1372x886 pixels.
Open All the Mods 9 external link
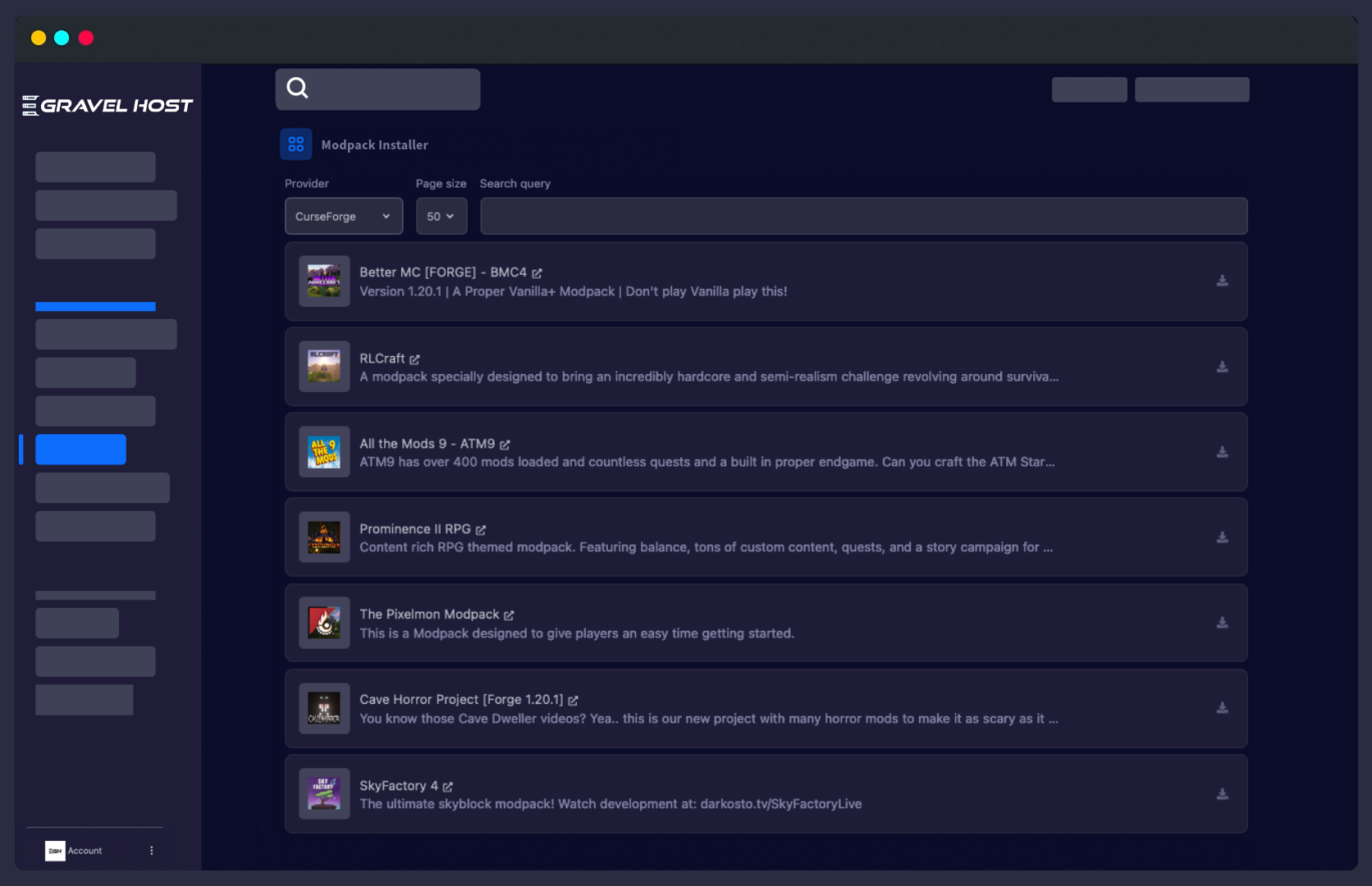pyautogui.click(x=505, y=445)
